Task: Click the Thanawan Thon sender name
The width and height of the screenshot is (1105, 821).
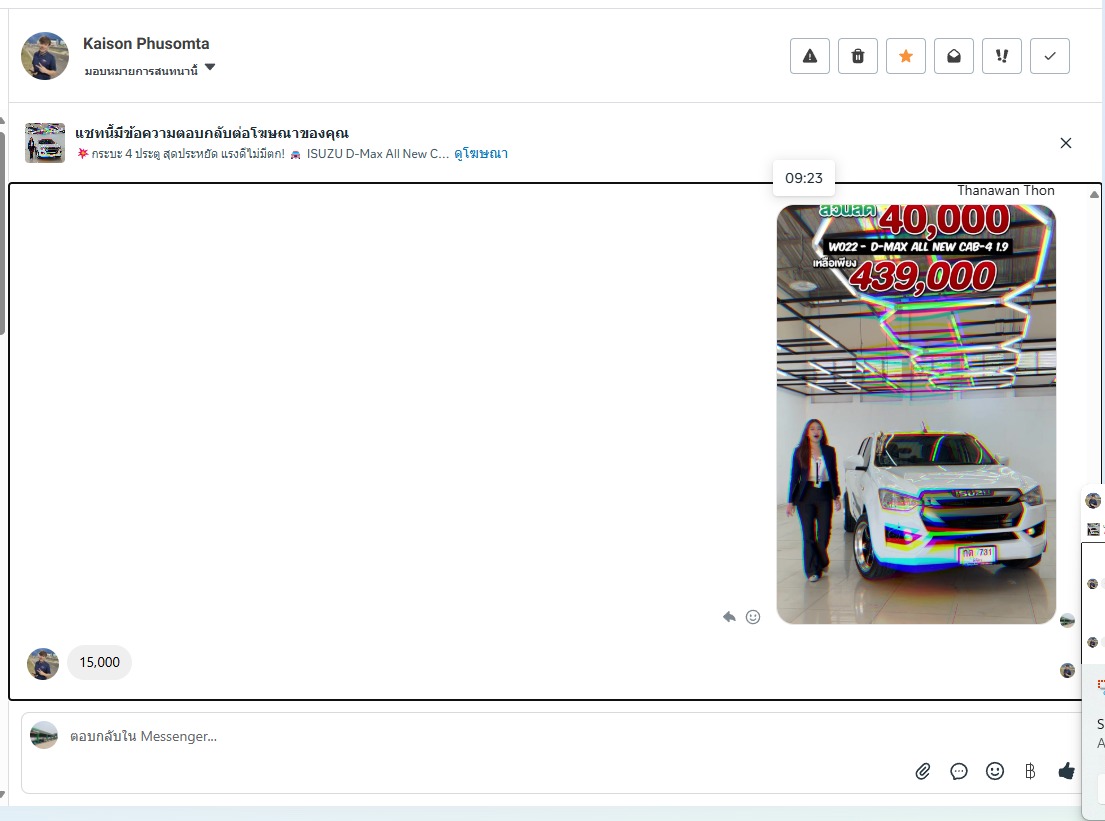Action: (1006, 190)
